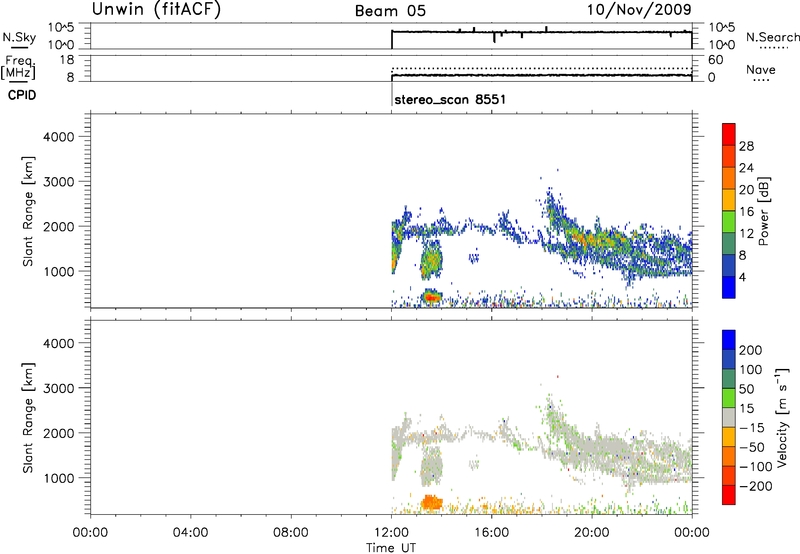Click the noise trace in N.Sky panel

(x=541, y=32)
